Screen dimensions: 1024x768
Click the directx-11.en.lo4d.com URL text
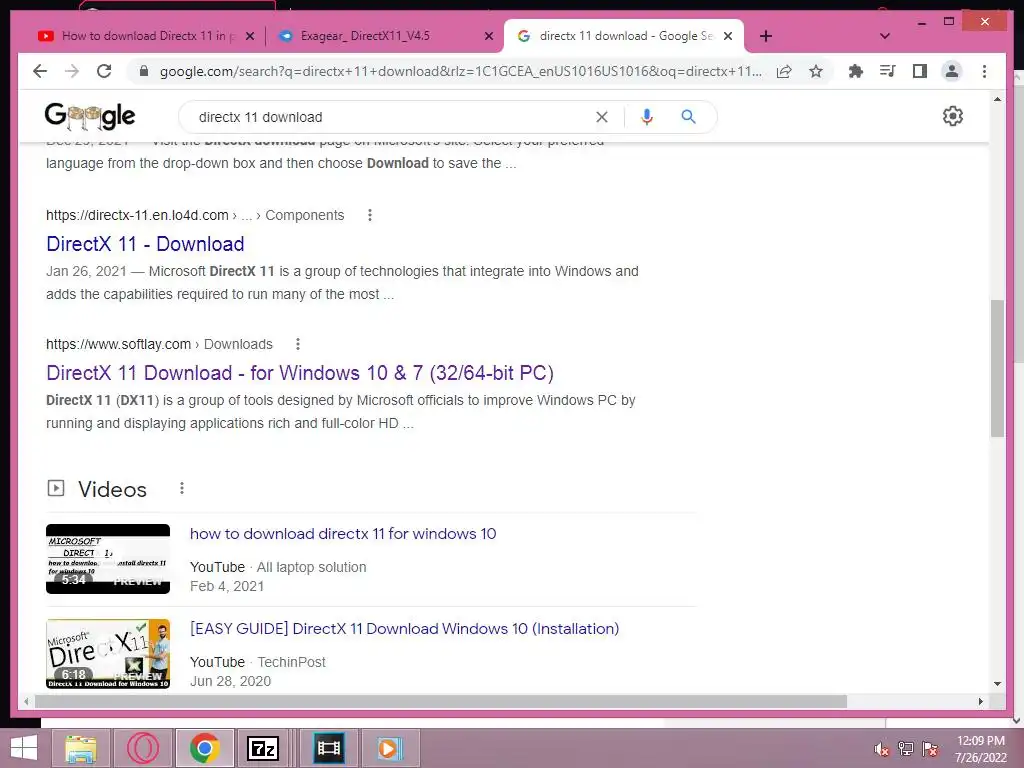coord(137,215)
